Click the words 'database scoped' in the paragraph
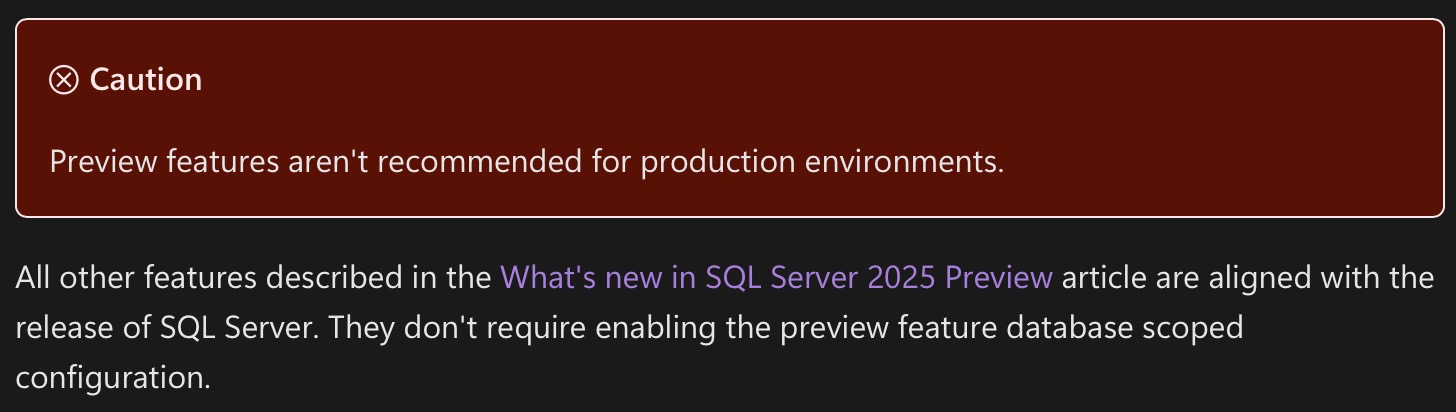The image size is (1456, 412). point(1129,327)
